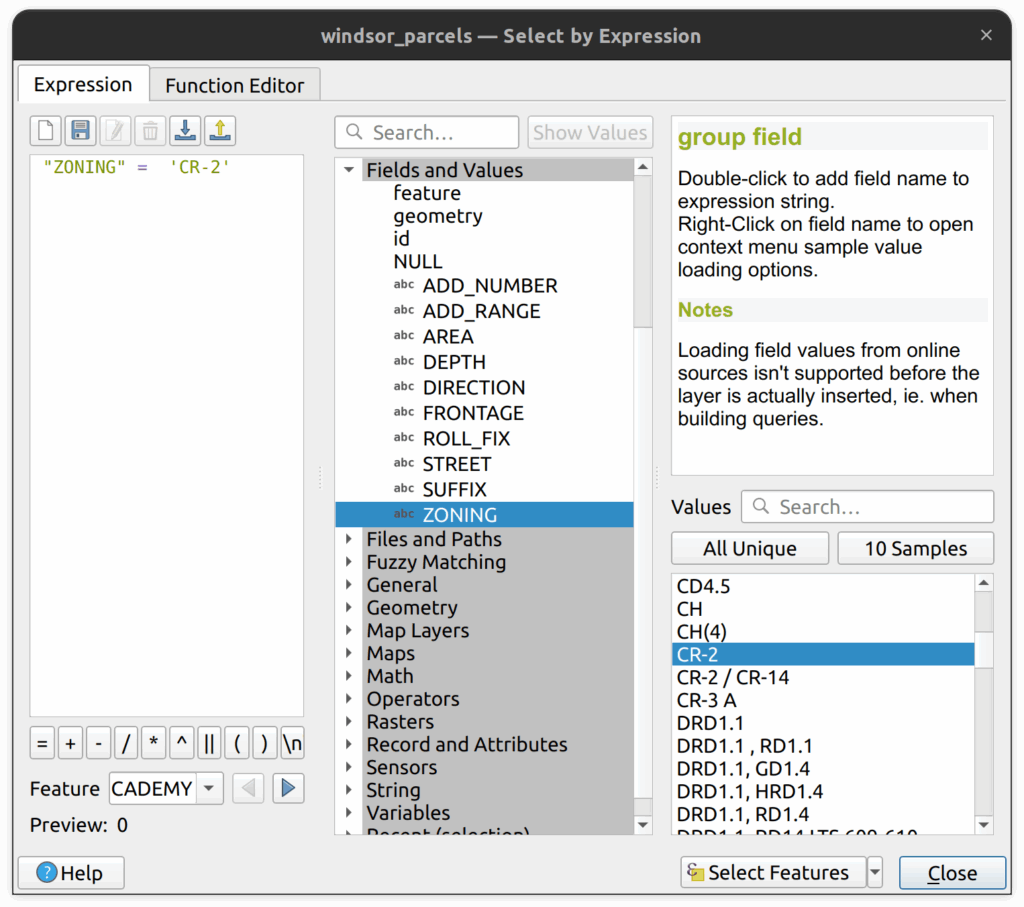Click the import user expressions icon

pos(185,131)
